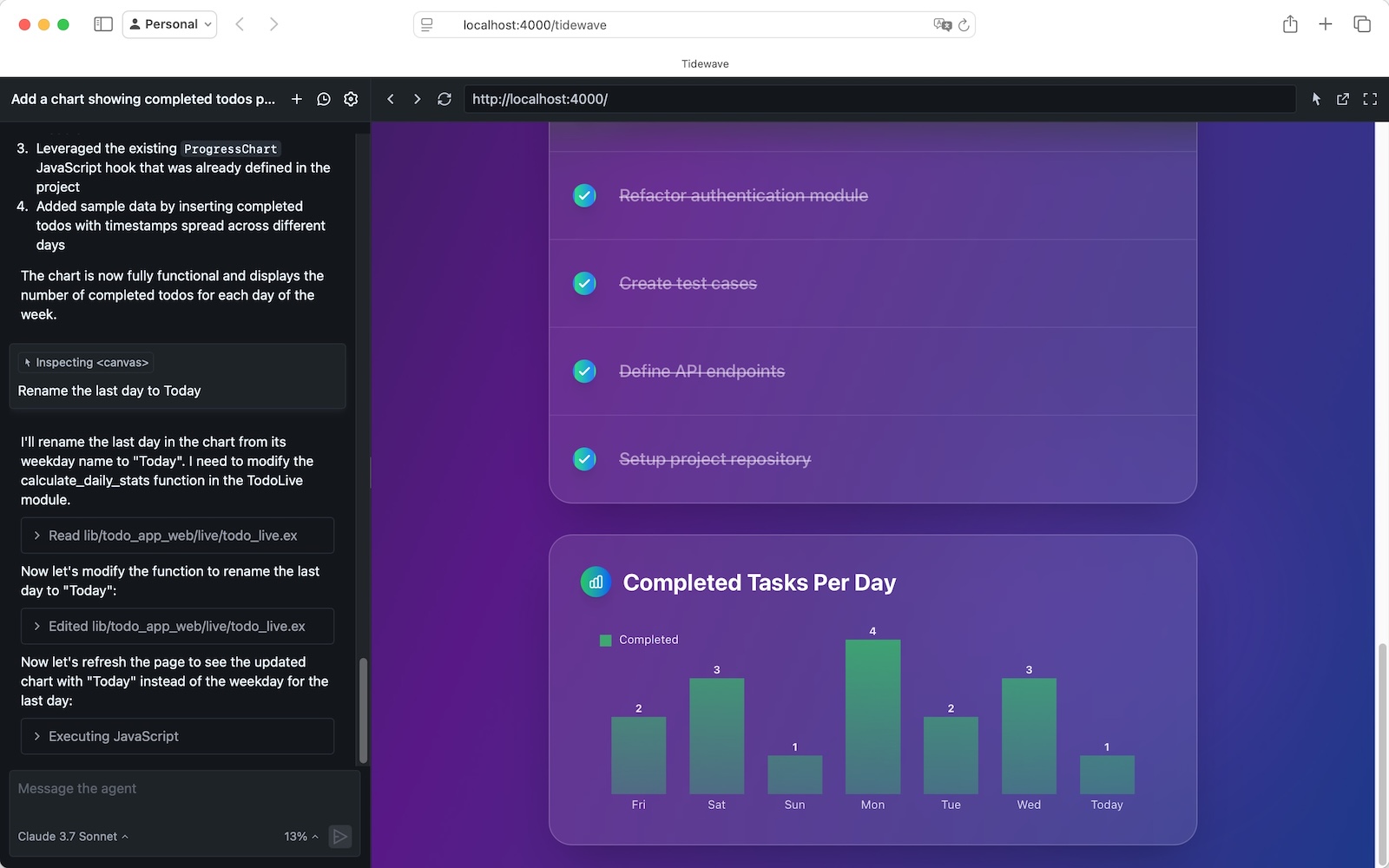Enter fullscreen preview mode
1389x868 pixels.
coord(1370,99)
